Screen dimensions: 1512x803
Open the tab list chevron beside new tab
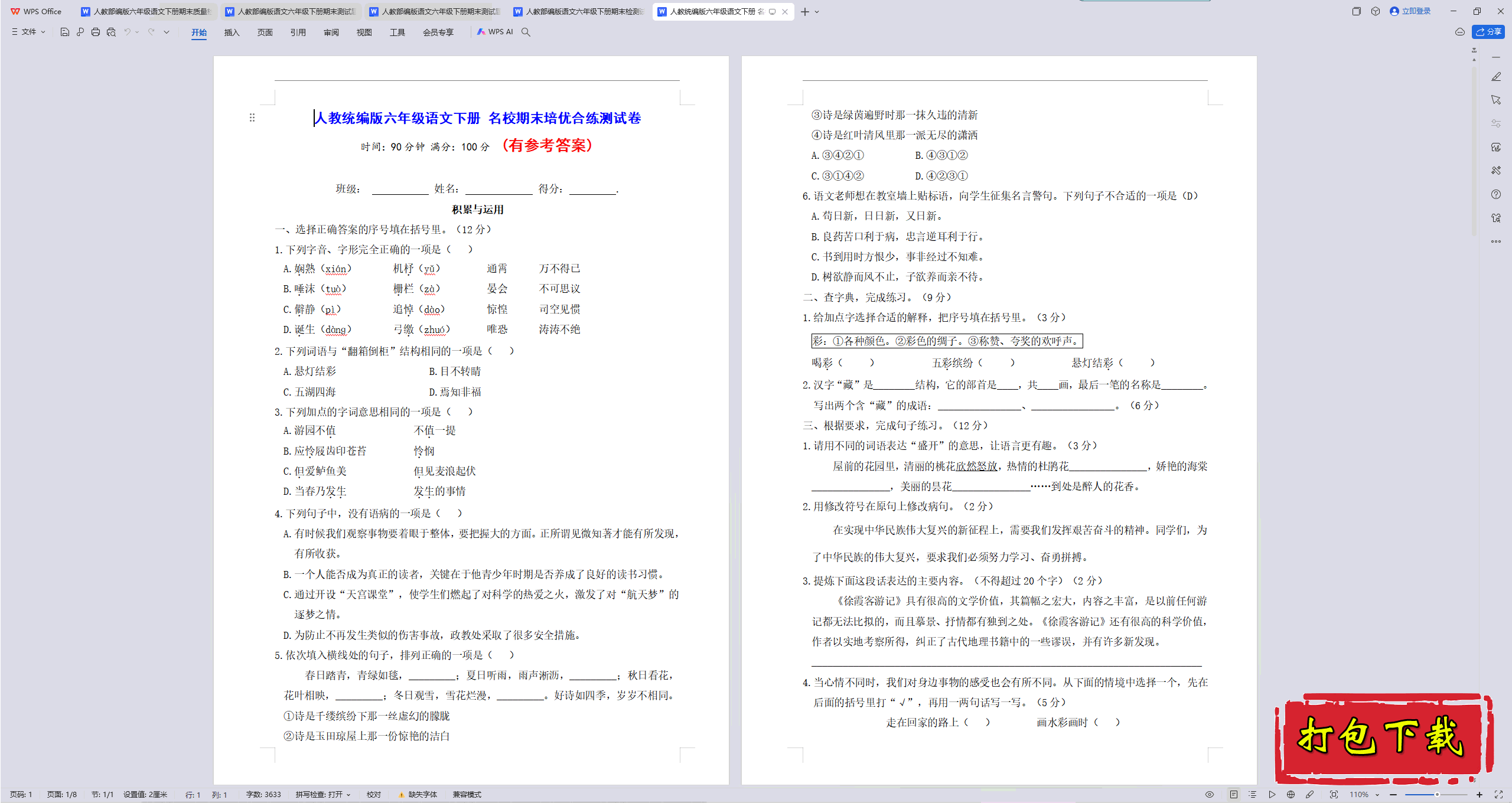(817, 12)
